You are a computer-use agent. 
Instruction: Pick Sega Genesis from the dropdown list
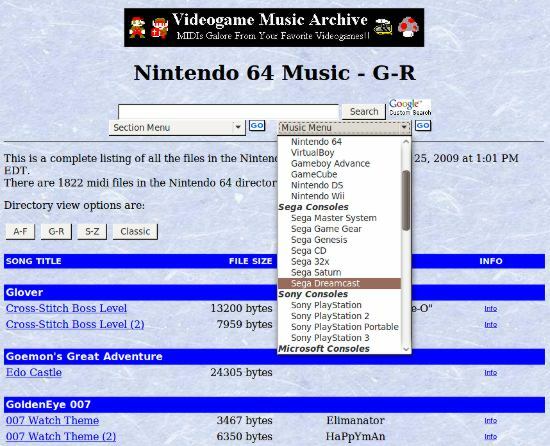[x=319, y=240]
